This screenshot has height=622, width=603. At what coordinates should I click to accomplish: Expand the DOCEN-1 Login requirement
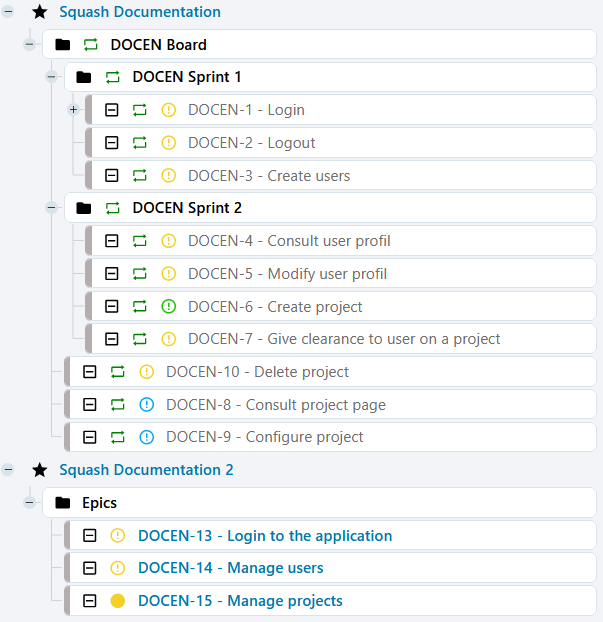tap(73, 110)
